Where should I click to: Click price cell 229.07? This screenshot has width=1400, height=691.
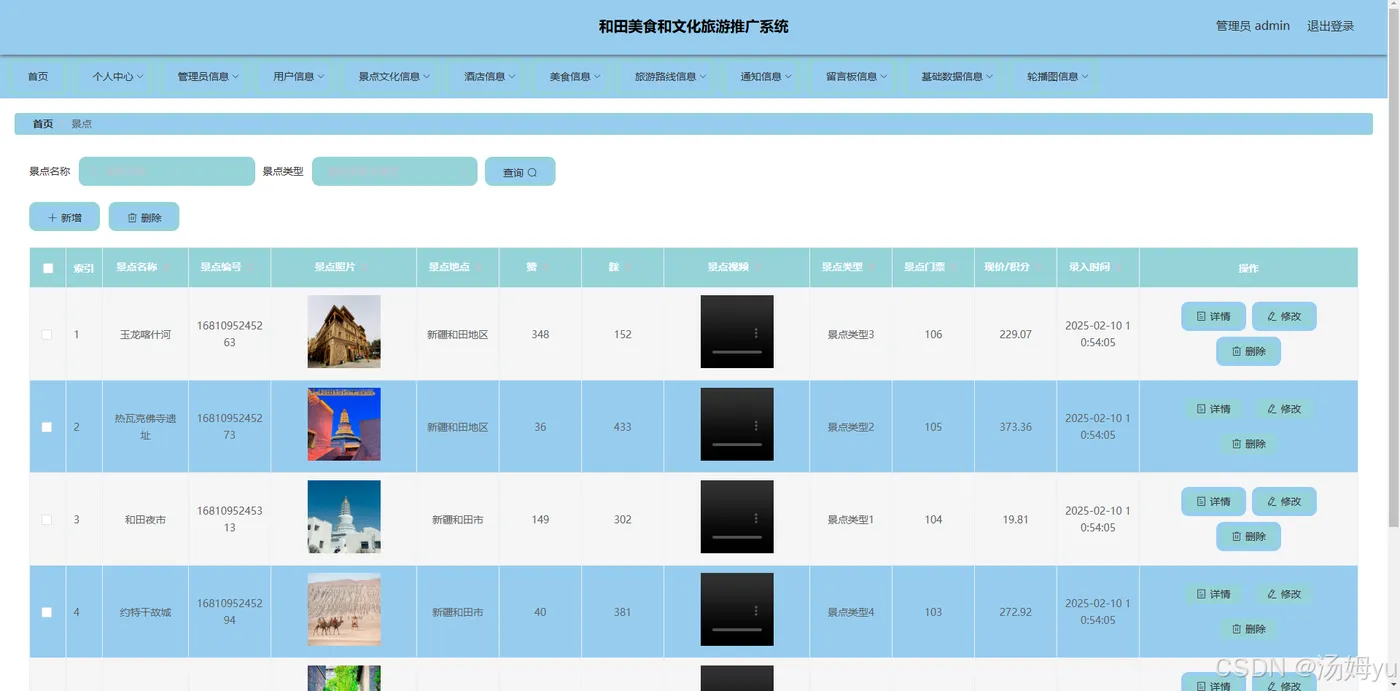coord(1015,334)
